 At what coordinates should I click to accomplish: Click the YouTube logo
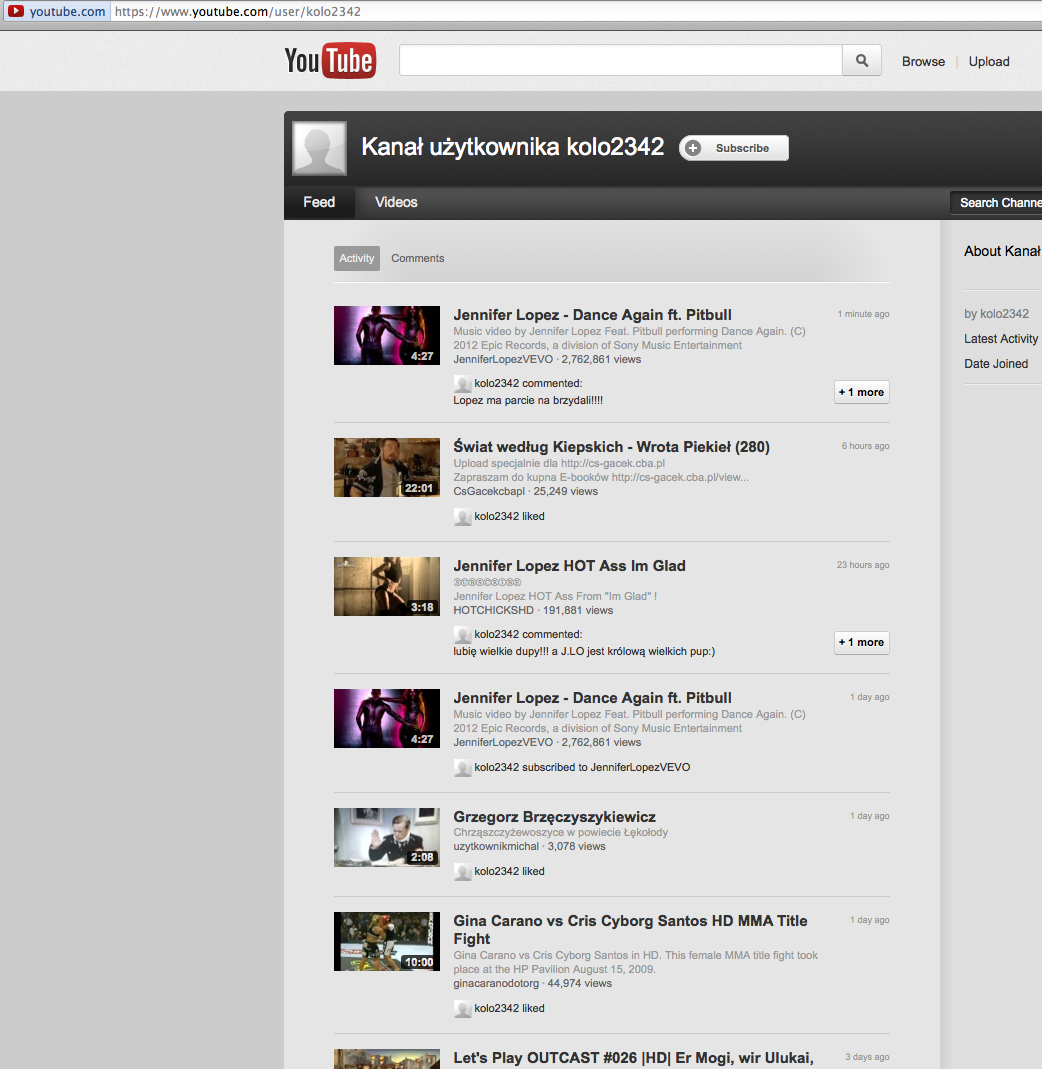pos(330,61)
